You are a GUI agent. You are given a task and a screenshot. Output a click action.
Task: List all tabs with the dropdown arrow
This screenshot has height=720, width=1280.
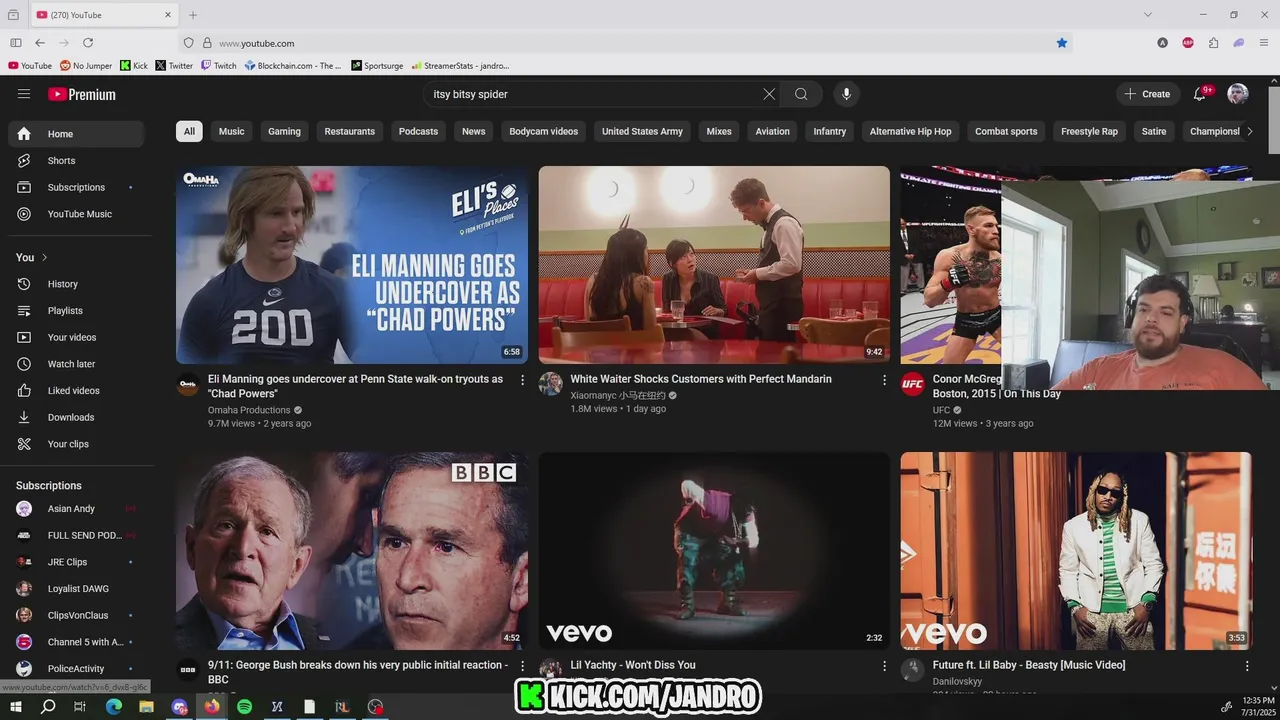click(x=1148, y=15)
